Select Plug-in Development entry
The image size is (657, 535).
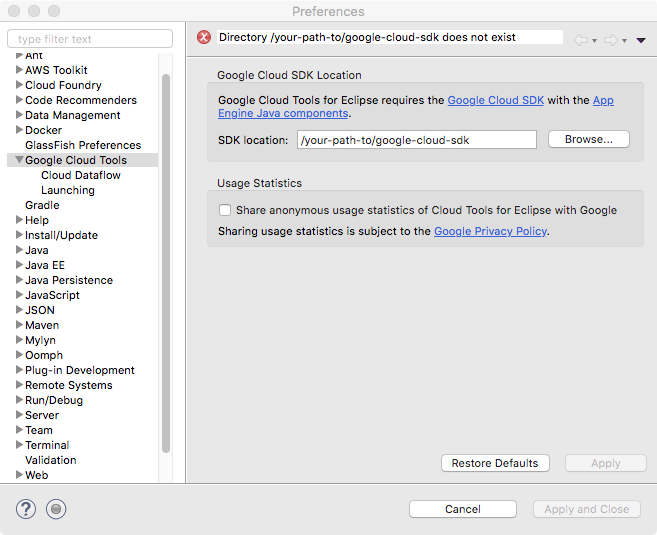(x=80, y=370)
